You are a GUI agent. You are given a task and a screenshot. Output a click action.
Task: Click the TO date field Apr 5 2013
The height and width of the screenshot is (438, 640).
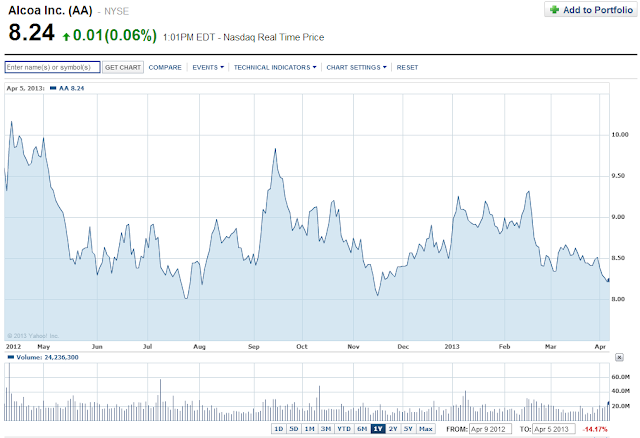554,429
